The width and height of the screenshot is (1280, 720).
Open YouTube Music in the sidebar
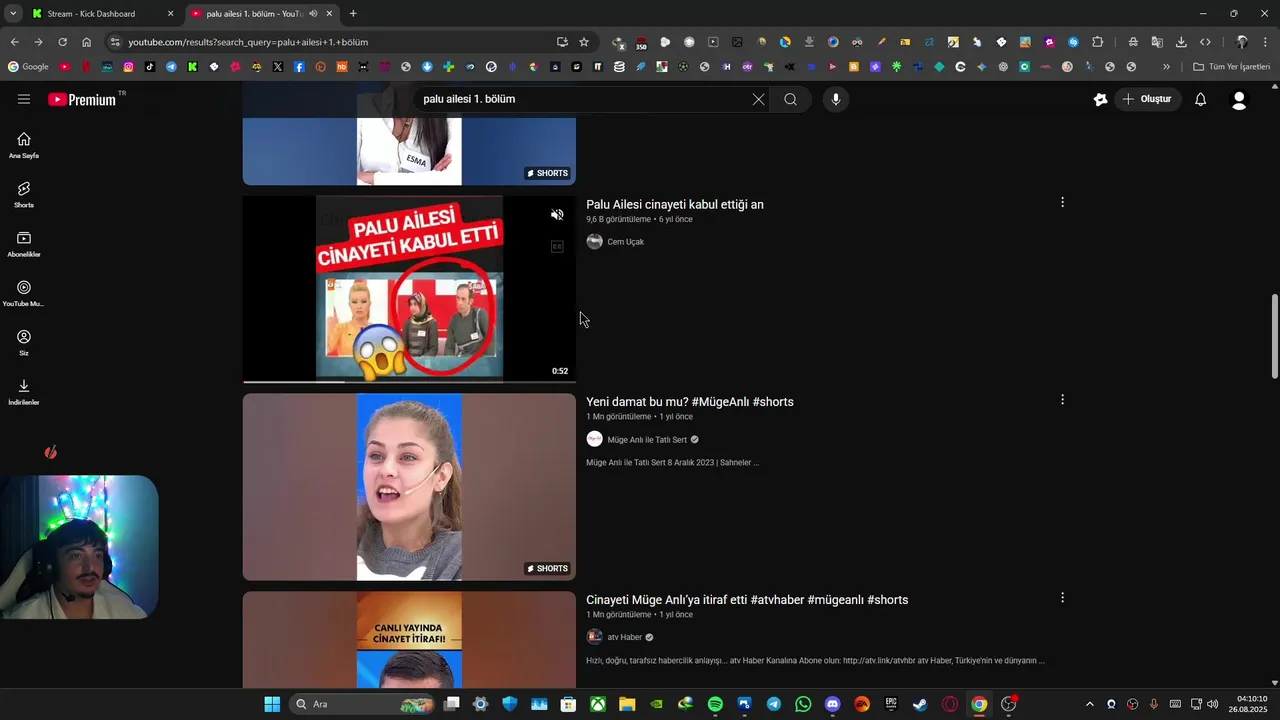pyautogui.click(x=24, y=293)
